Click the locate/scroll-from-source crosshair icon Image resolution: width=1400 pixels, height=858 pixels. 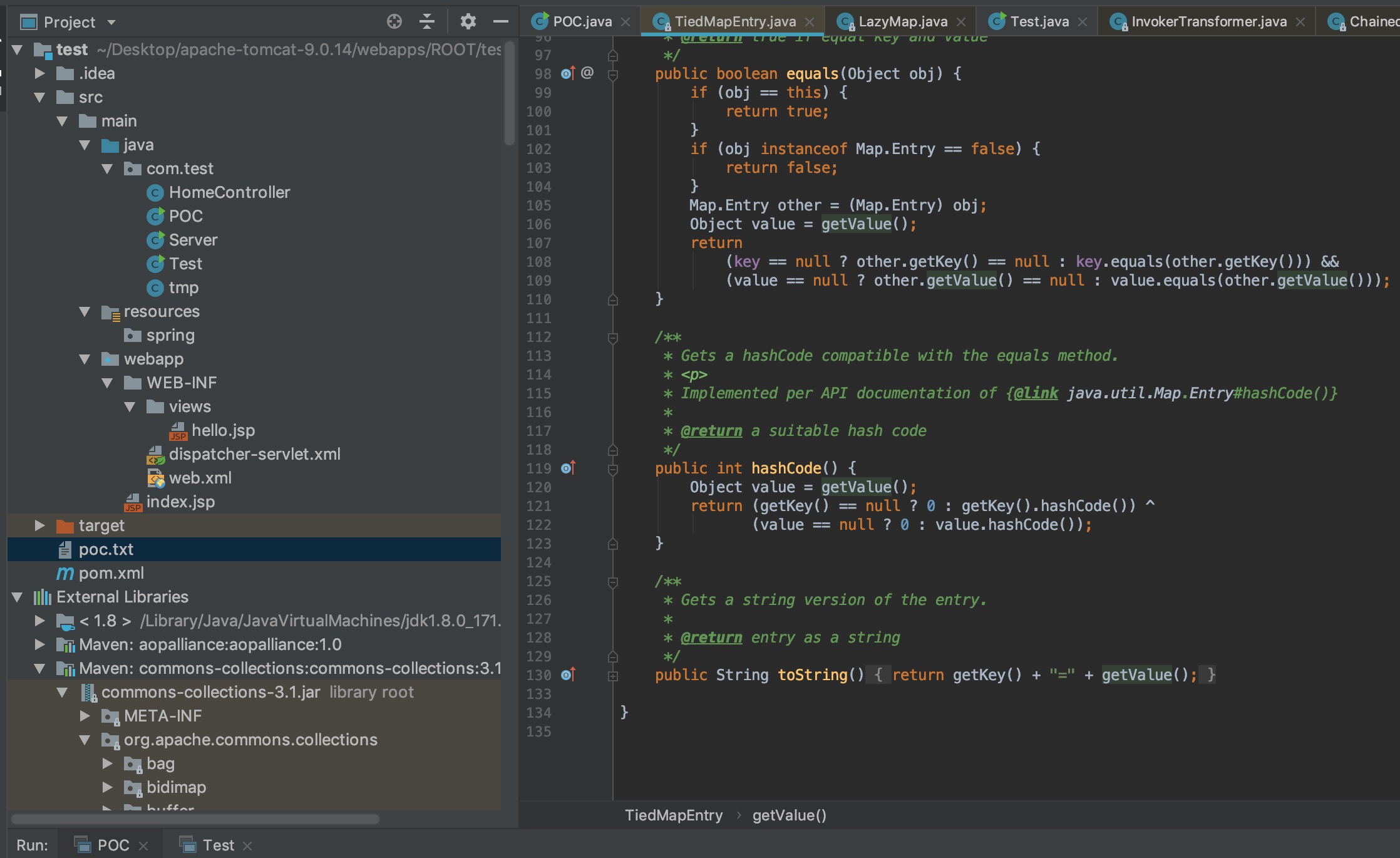tap(394, 22)
